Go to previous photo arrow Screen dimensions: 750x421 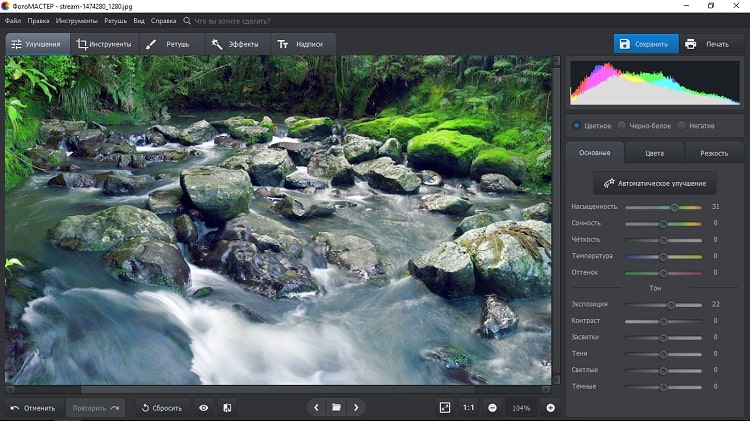317,408
